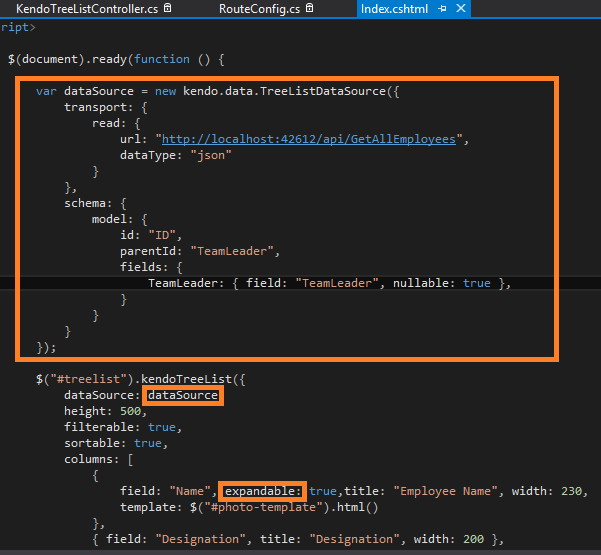601x555 pixels.
Task: Click '$(document).ready(function' line
Action: click(x=116, y=59)
